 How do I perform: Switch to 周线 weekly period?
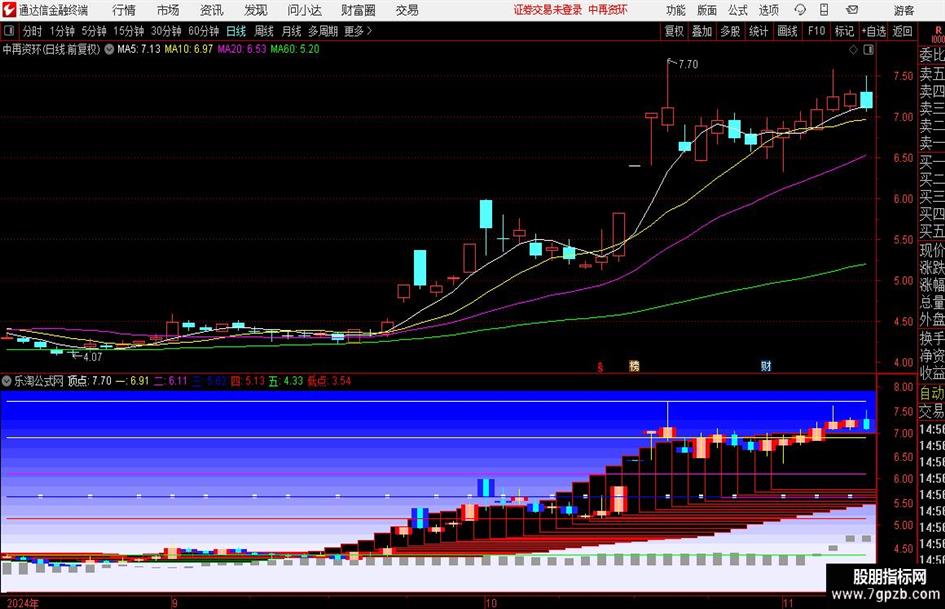click(x=263, y=31)
